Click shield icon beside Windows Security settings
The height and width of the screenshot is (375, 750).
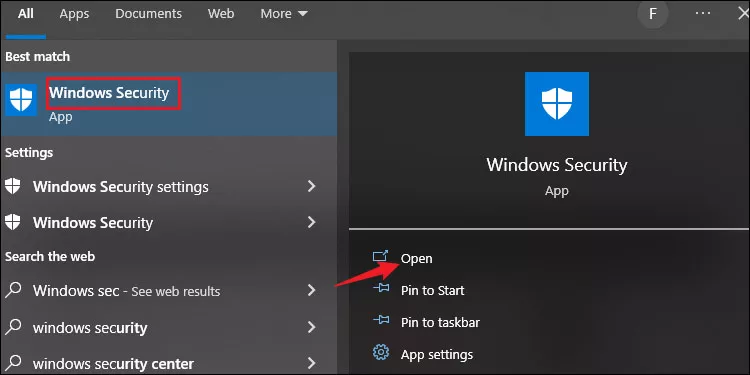tap(13, 186)
